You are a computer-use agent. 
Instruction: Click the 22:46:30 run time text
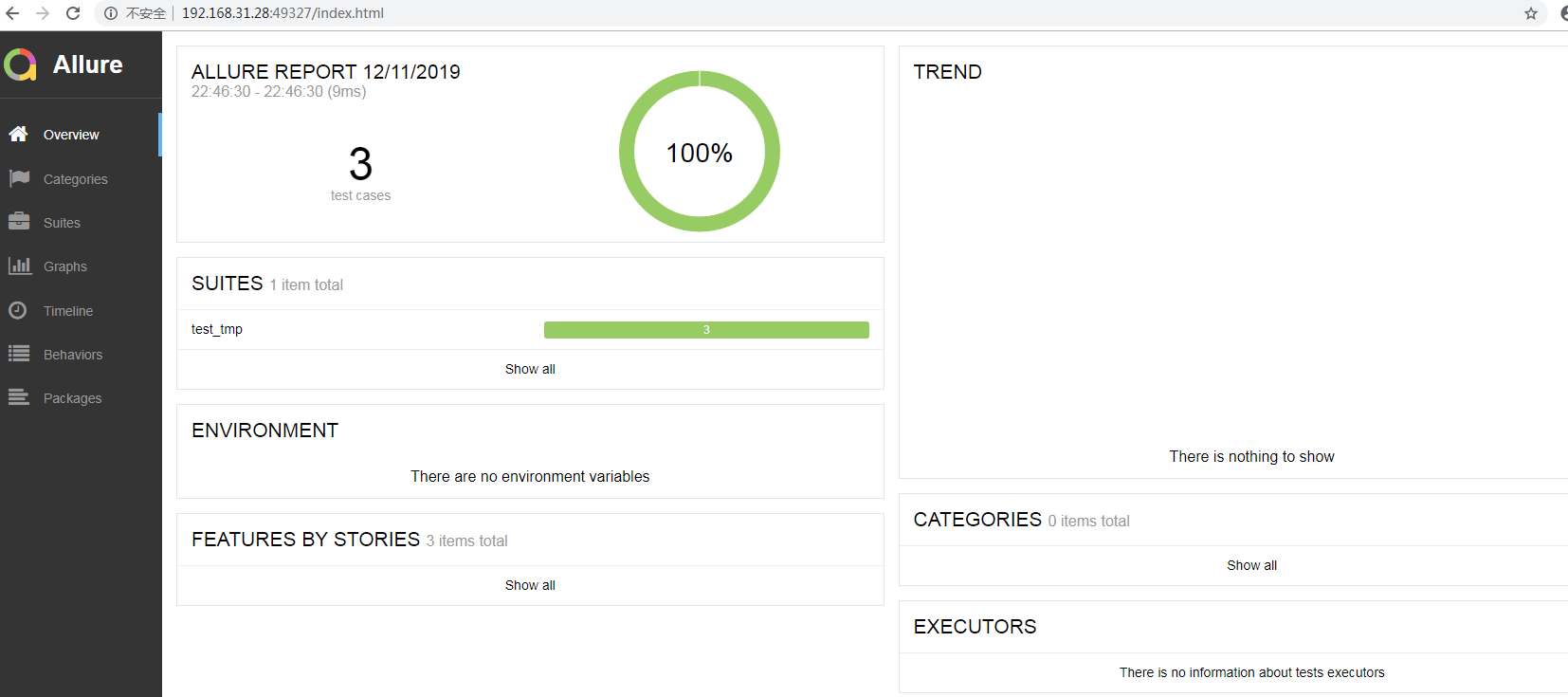[279, 92]
